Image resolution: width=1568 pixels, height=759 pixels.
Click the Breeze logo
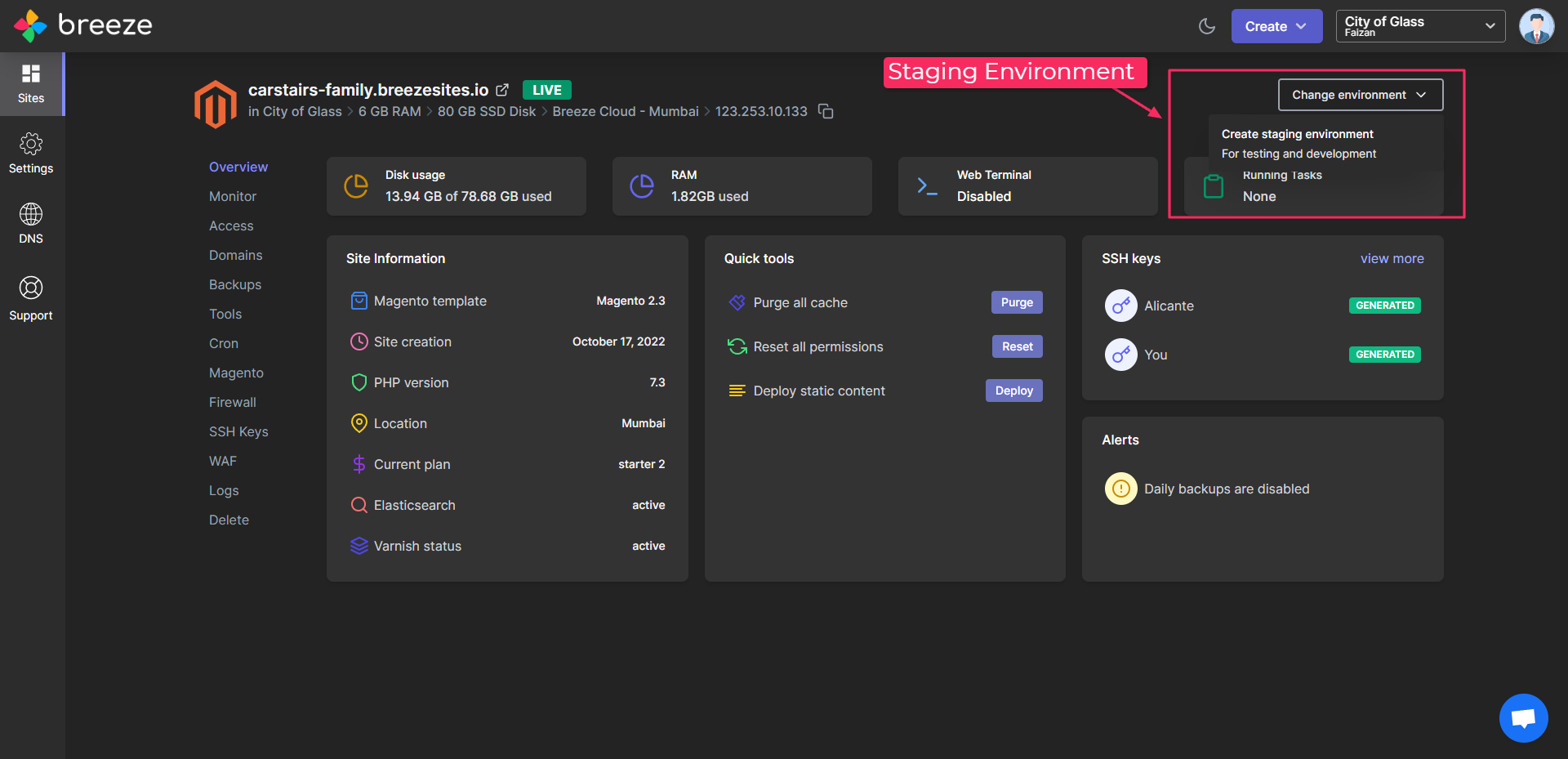[x=83, y=26]
